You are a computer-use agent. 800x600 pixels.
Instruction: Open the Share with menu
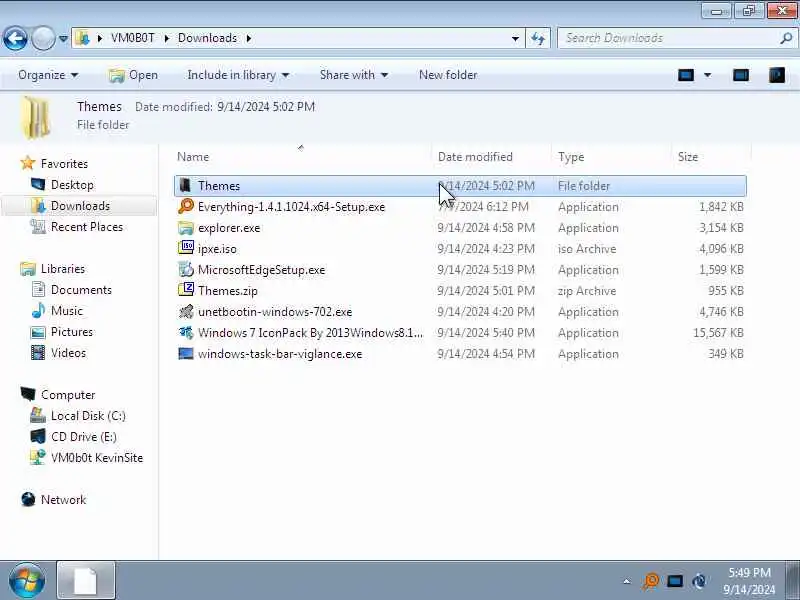coord(354,75)
